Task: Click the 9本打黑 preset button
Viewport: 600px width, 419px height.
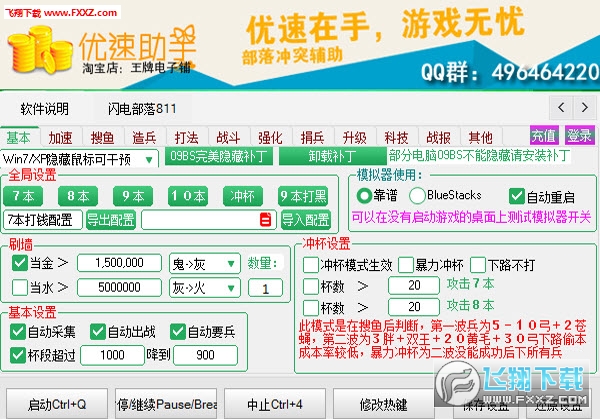Action: 303,196
